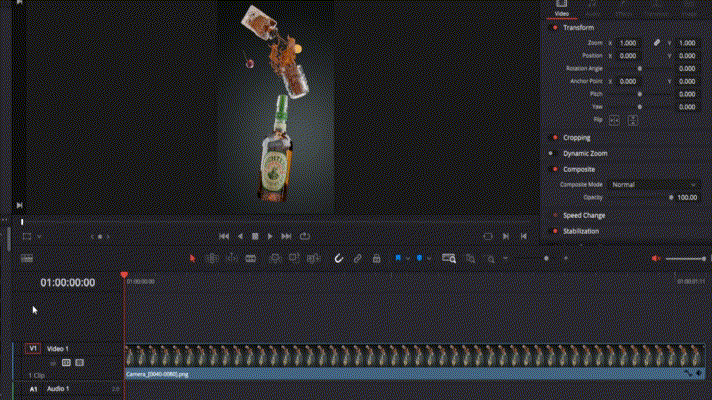Click the Replace Clip toolbar icon

point(313,258)
